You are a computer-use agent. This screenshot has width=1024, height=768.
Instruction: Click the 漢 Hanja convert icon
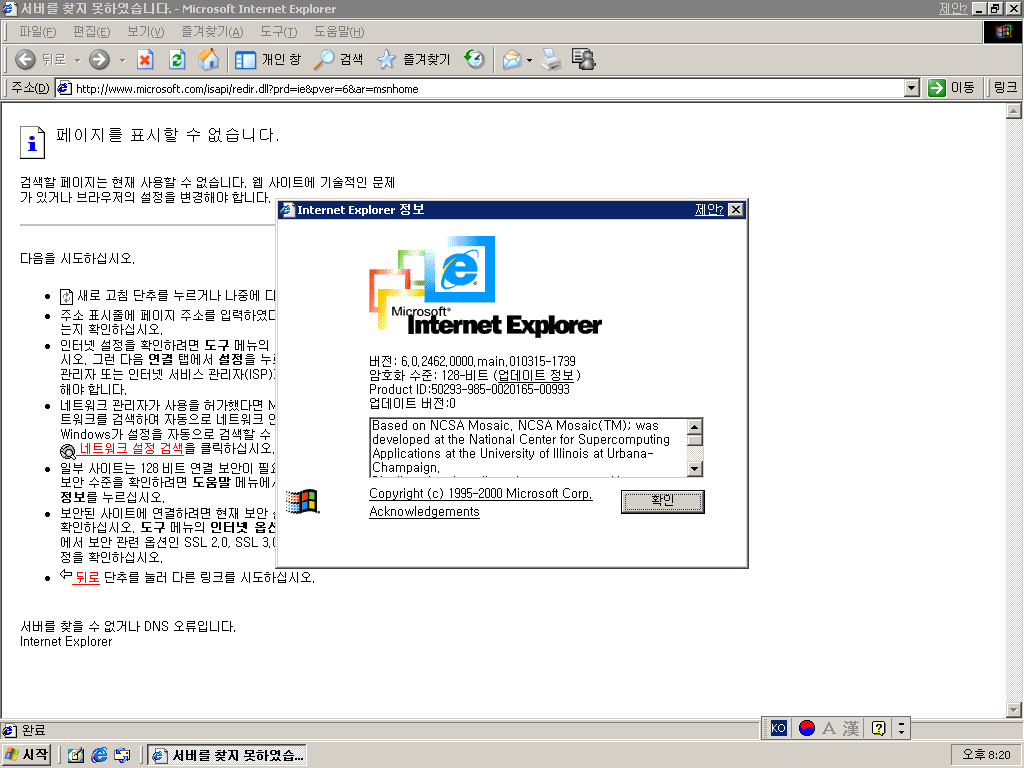point(851,728)
